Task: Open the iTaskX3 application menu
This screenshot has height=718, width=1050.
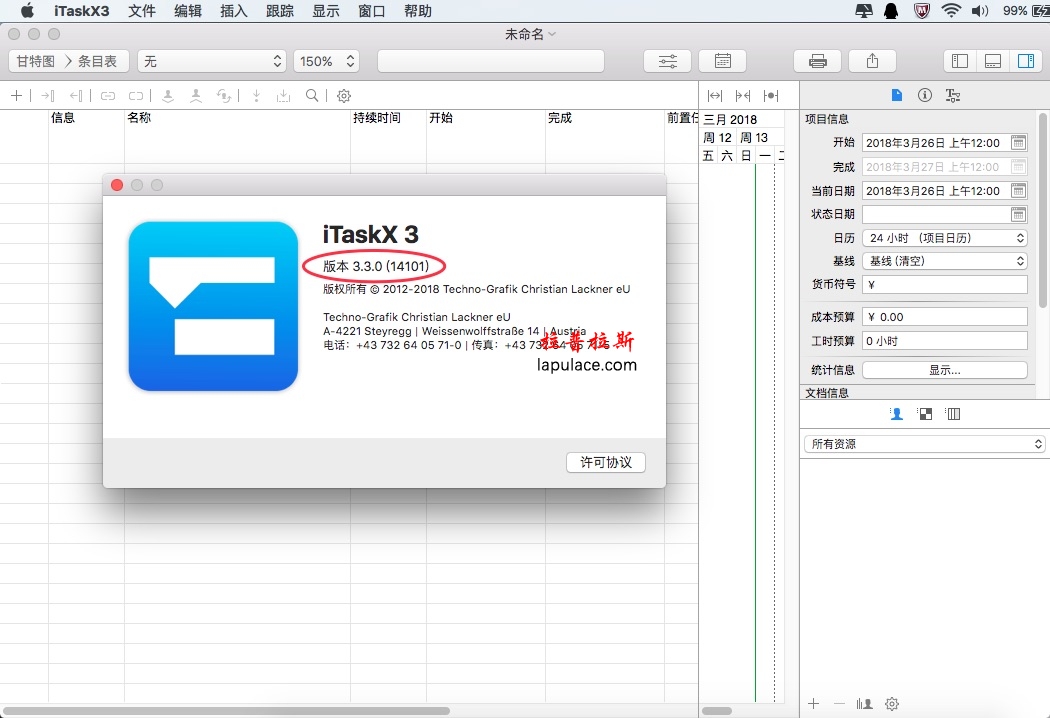Action: (82, 11)
